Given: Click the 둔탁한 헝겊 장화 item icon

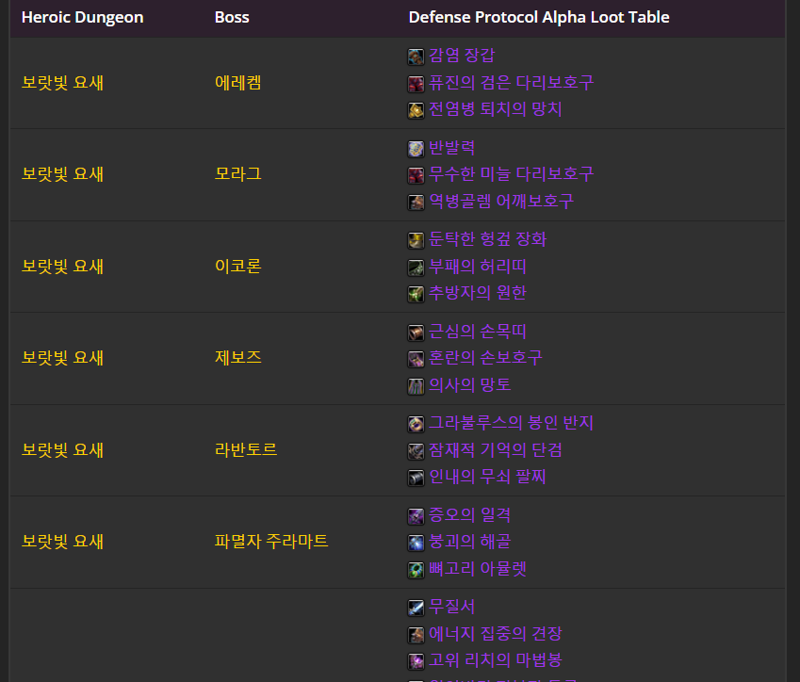Looking at the screenshot, I should [416, 241].
